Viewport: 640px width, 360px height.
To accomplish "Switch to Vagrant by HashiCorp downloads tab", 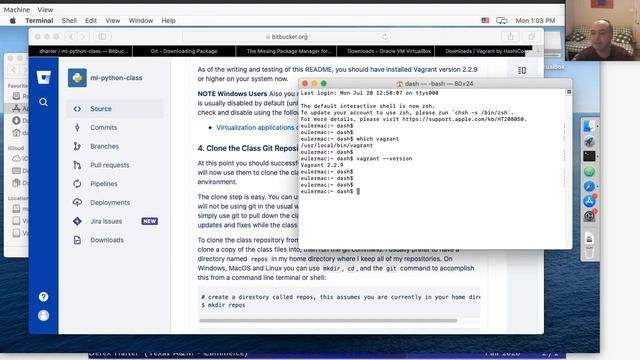I will coord(484,51).
